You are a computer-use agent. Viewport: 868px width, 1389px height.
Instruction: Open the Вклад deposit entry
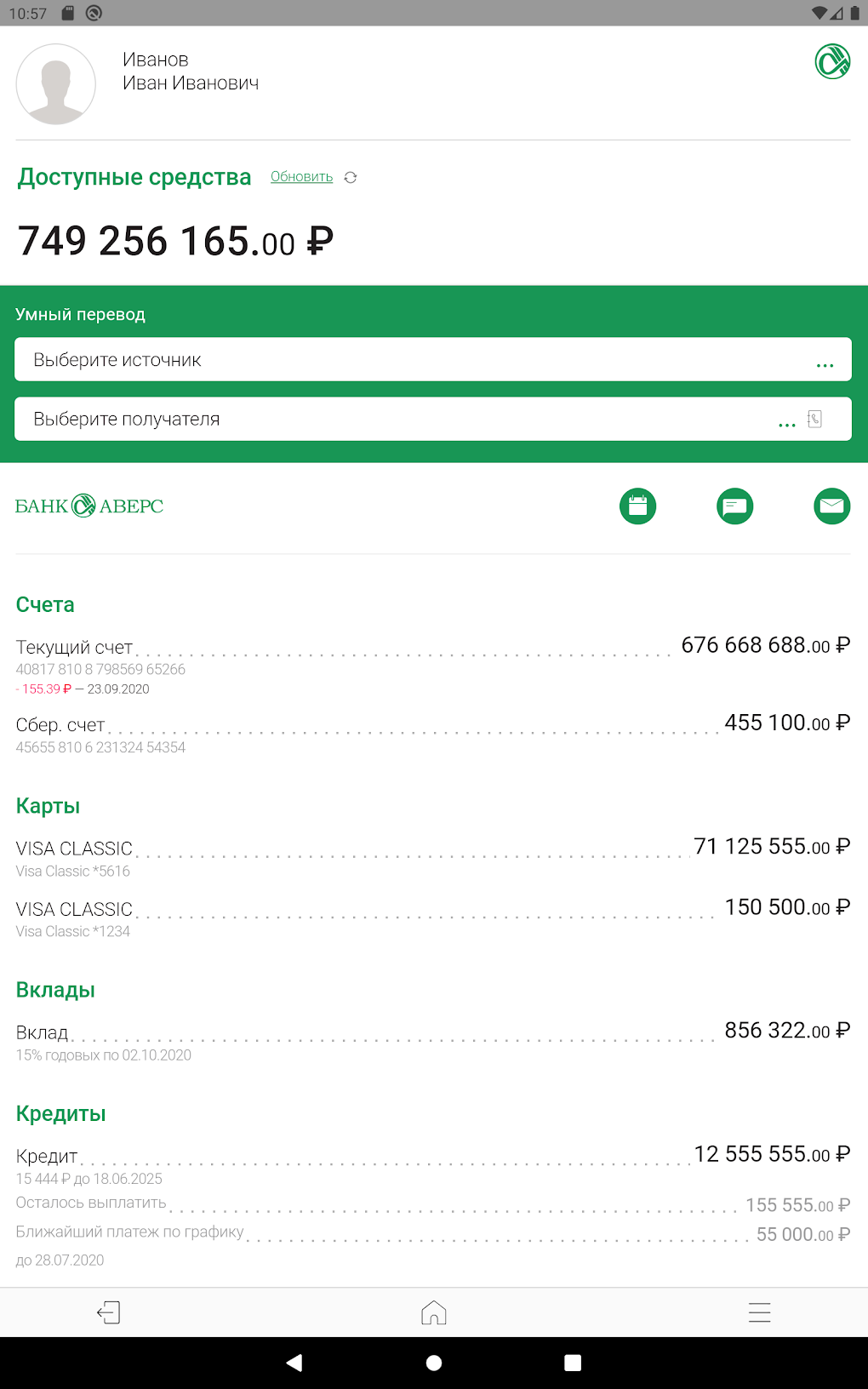pyautogui.click(x=432, y=1042)
